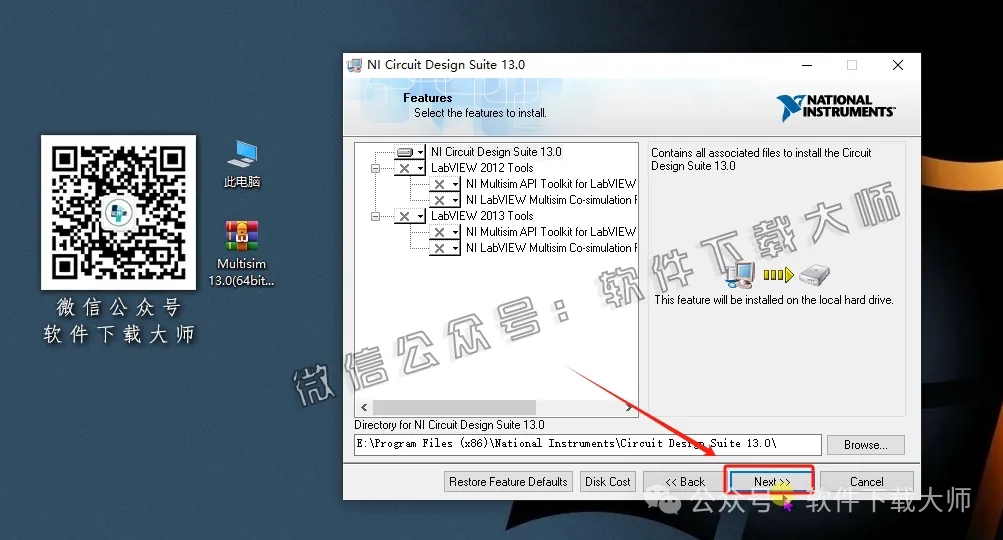Click the local hard drive icon
Screen dimensions: 1003x540
click(x=815, y=274)
